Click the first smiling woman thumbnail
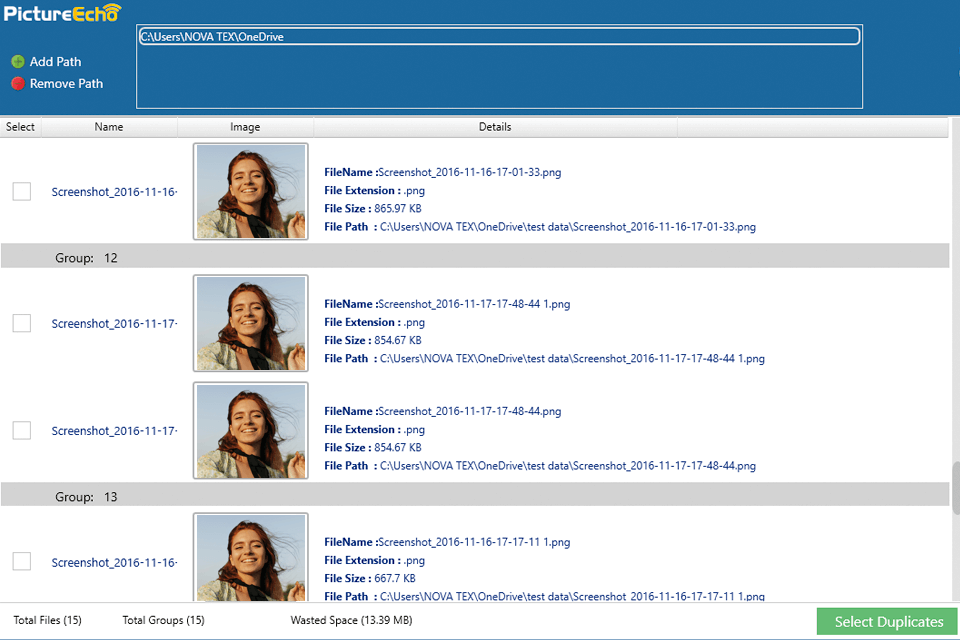The width and height of the screenshot is (960, 640). click(250, 191)
